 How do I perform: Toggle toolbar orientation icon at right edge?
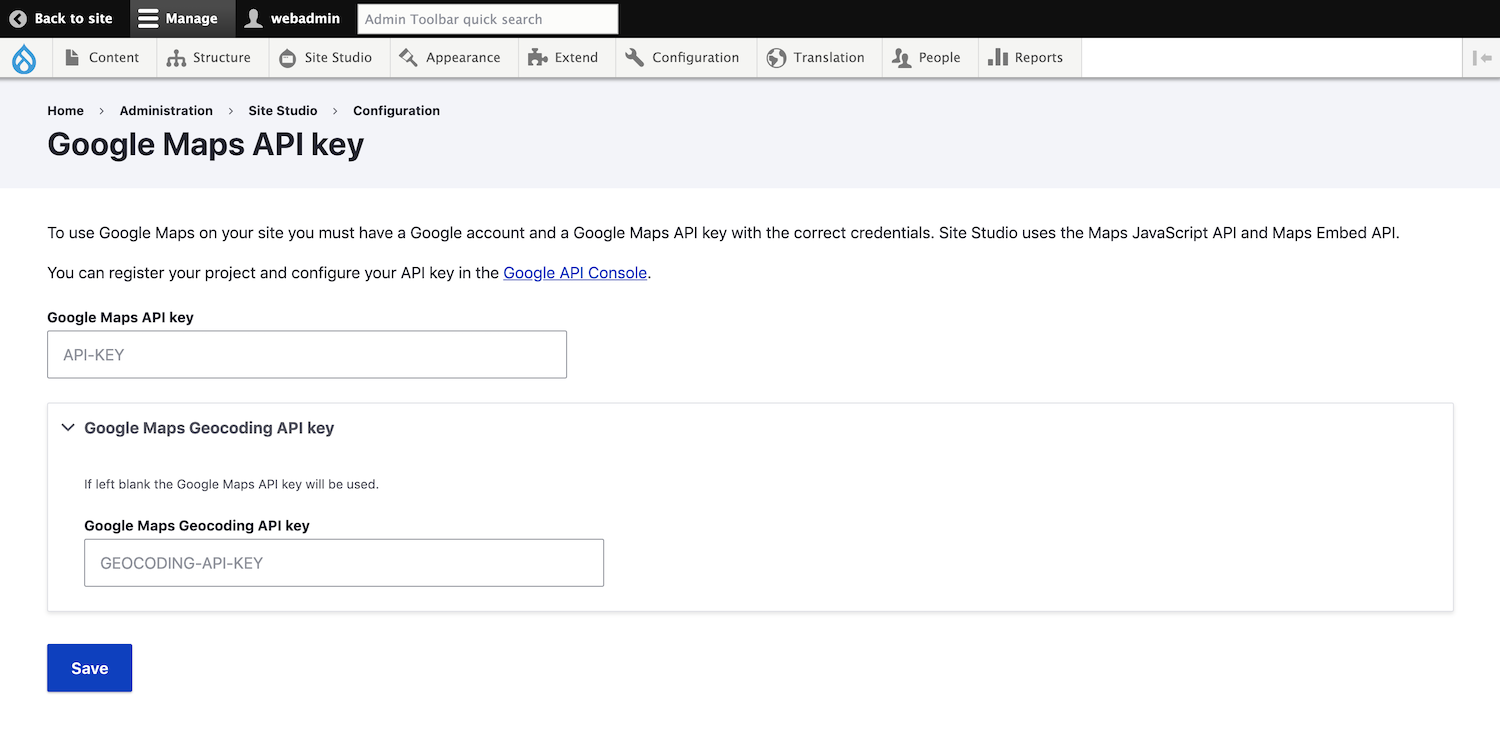point(1482,58)
